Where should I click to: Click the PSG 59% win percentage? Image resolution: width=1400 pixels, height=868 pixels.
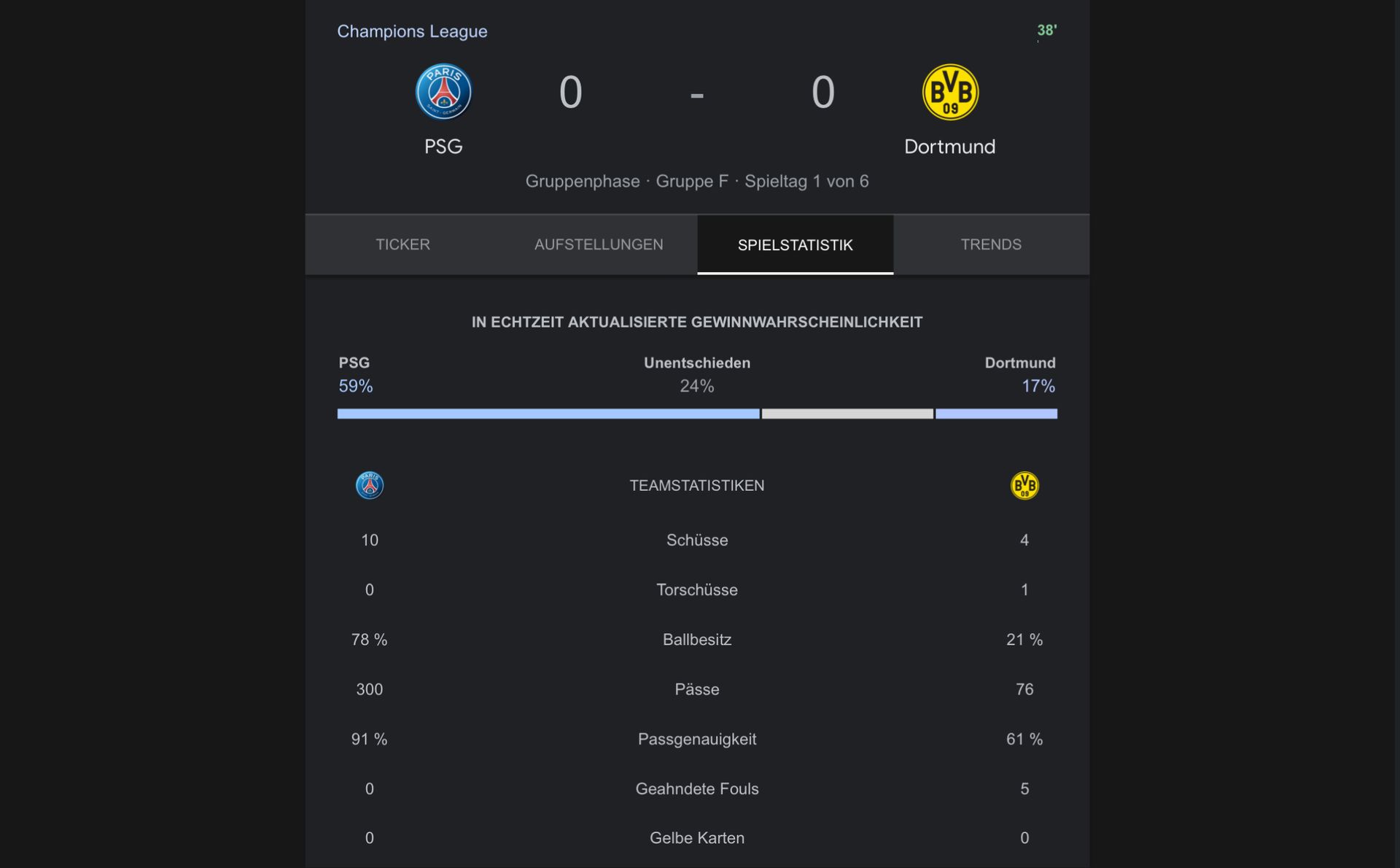click(x=355, y=386)
